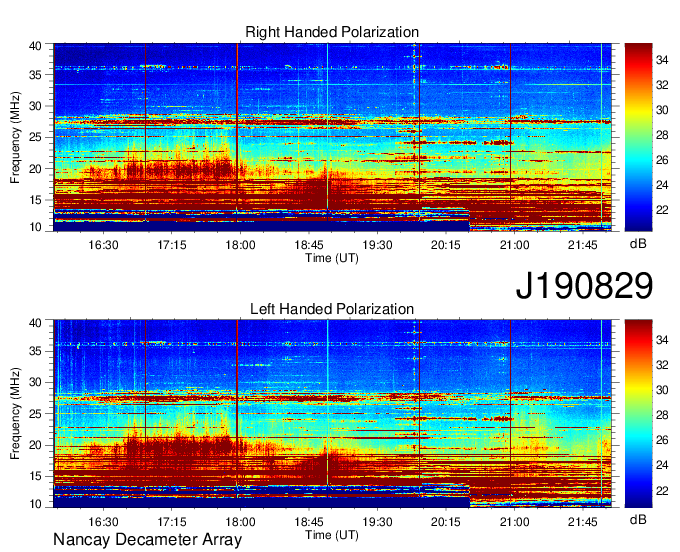Click the Left Handed Polarization color bar

click(x=638, y=414)
